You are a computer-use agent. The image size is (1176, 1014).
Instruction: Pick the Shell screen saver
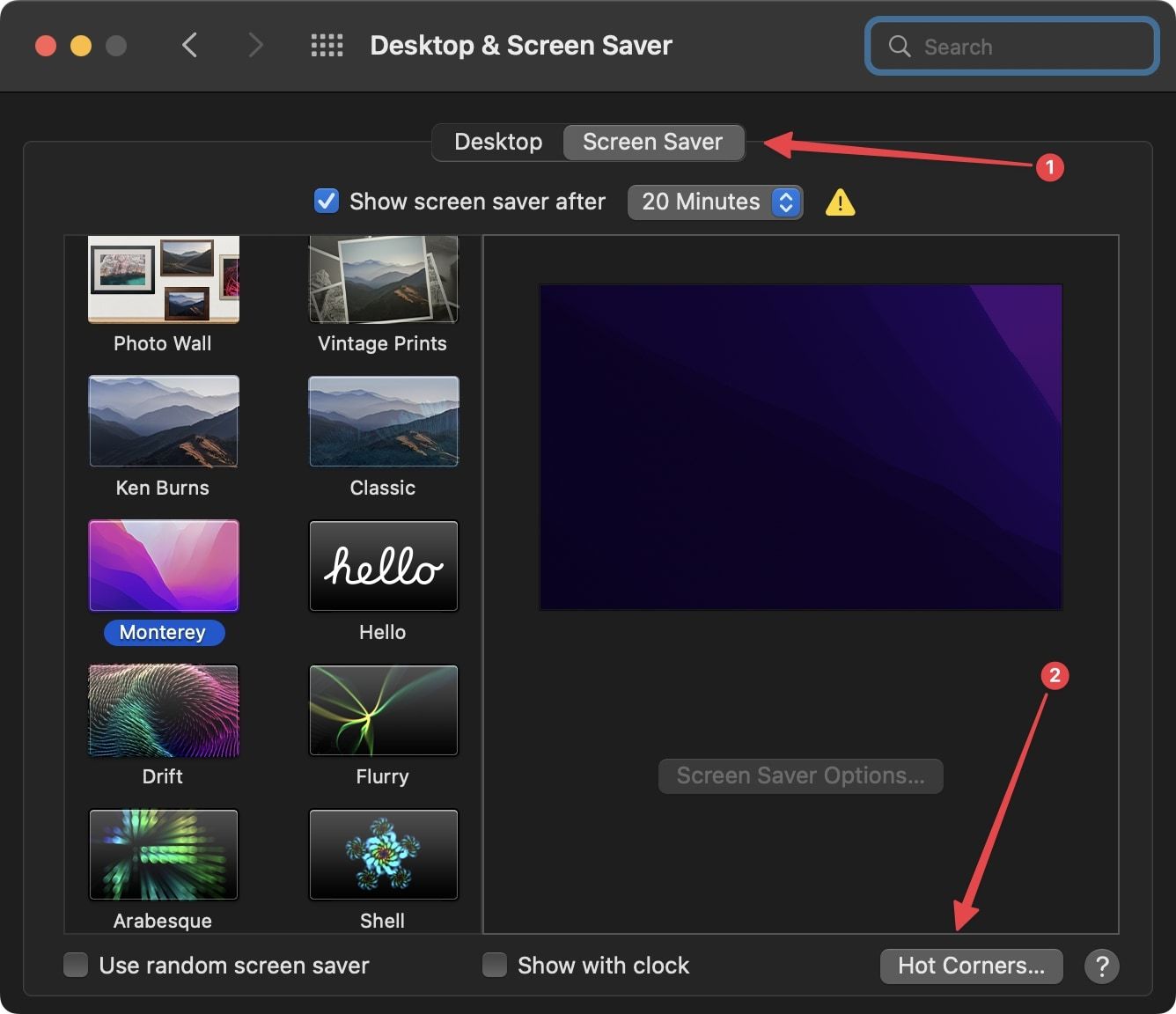click(382, 854)
